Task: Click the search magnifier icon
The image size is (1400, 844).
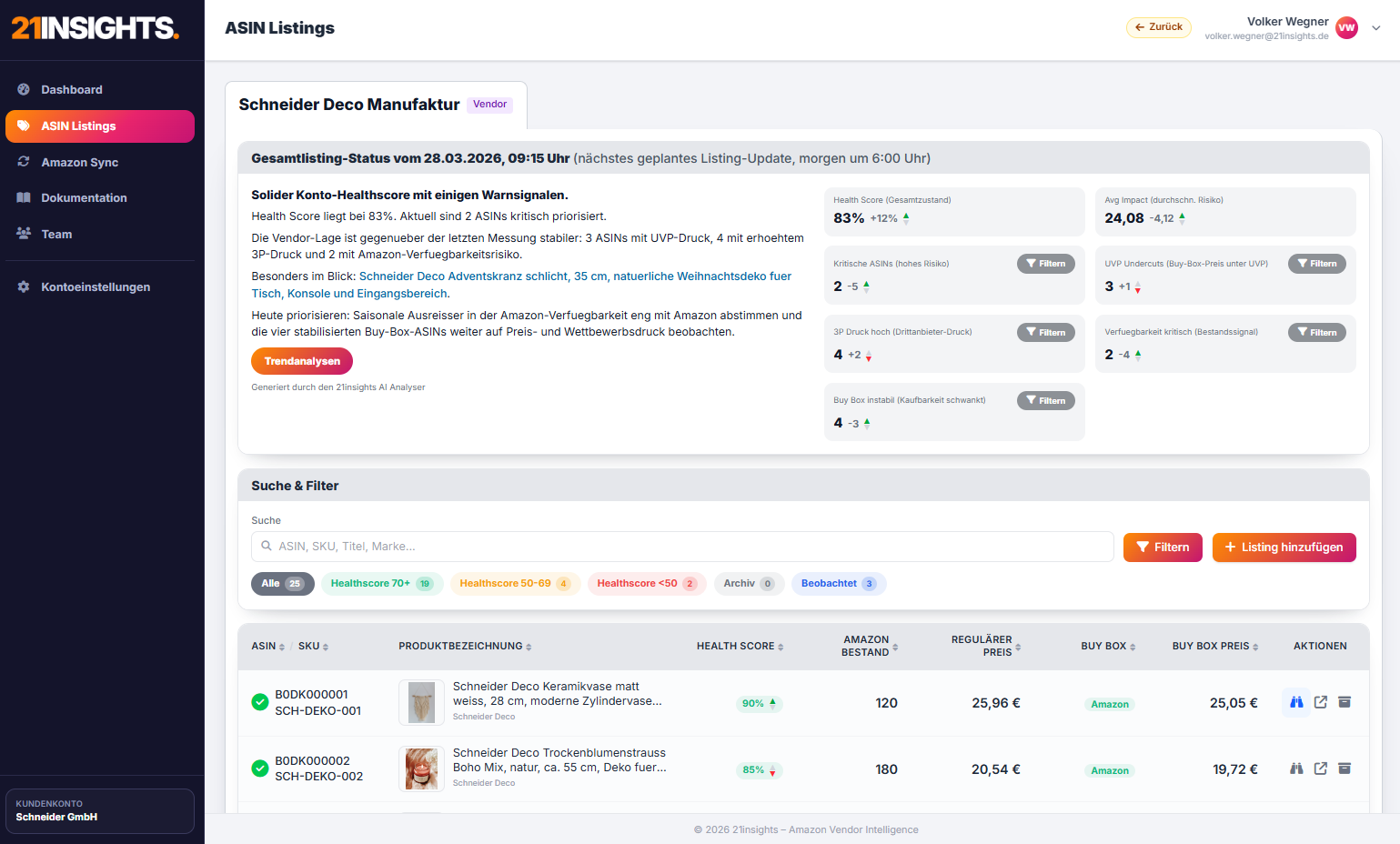Action: click(x=267, y=547)
